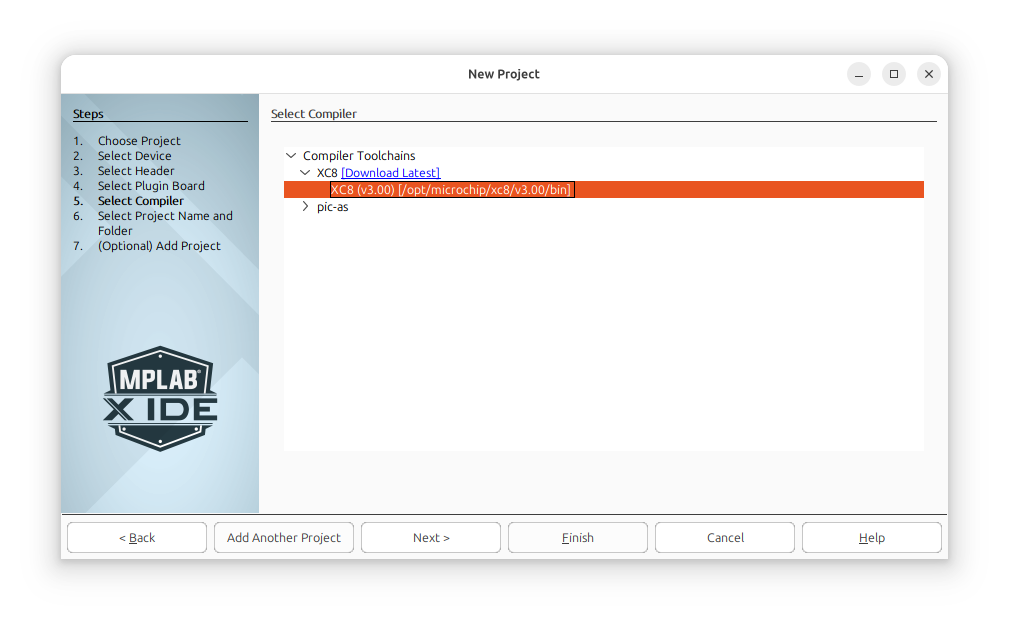The height and width of the screenshot is (626, 1009).
Task: Open the Help button
Action: tap(872, 537)
